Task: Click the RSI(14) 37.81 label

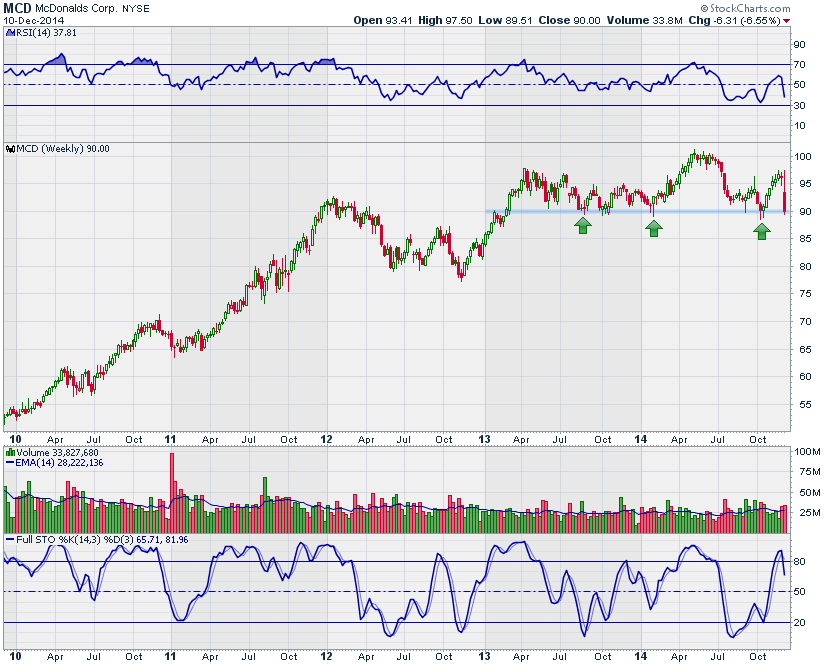Action: click(46, 33)
